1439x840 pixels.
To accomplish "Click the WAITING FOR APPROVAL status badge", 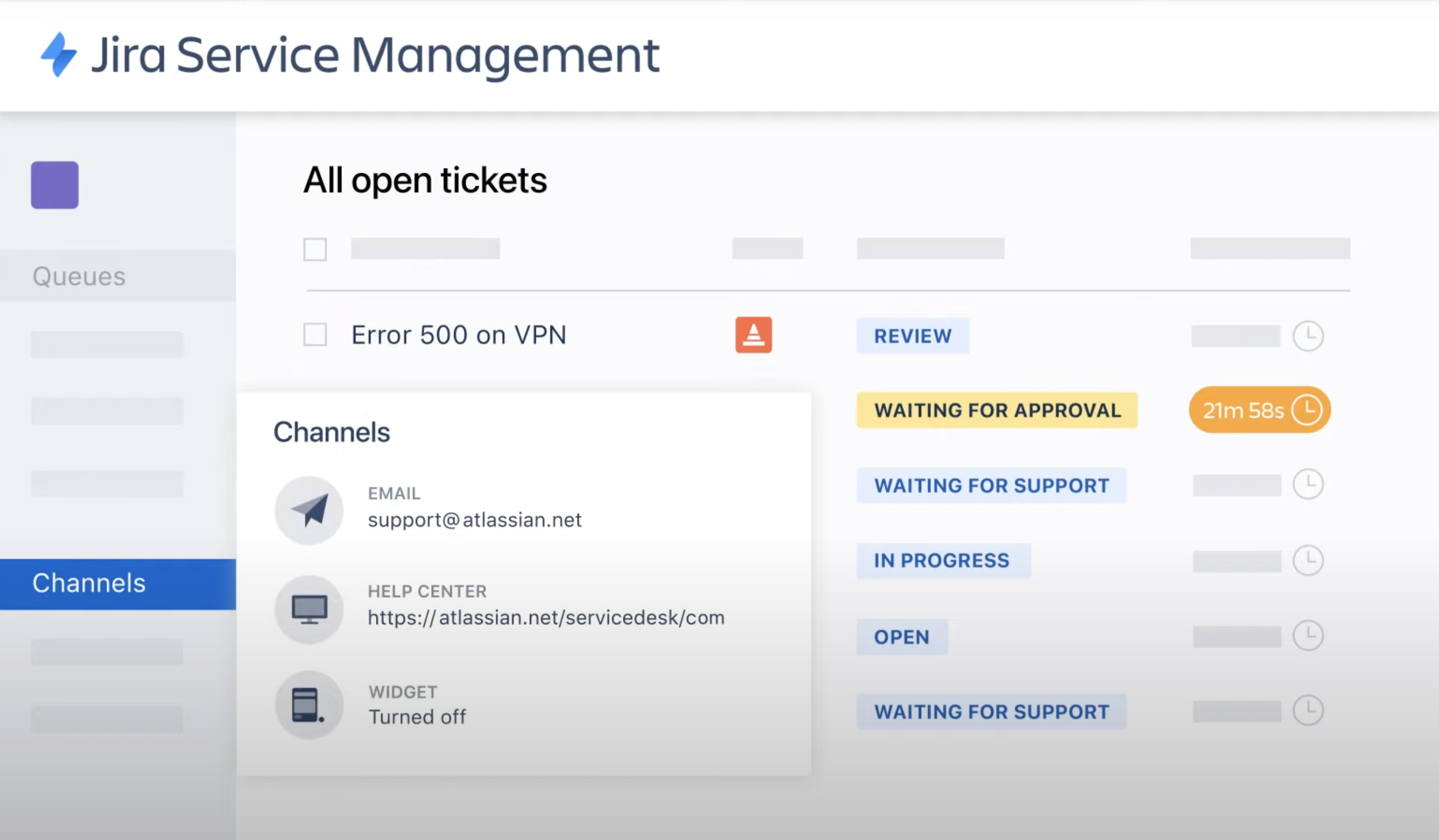I will point(997,410).
